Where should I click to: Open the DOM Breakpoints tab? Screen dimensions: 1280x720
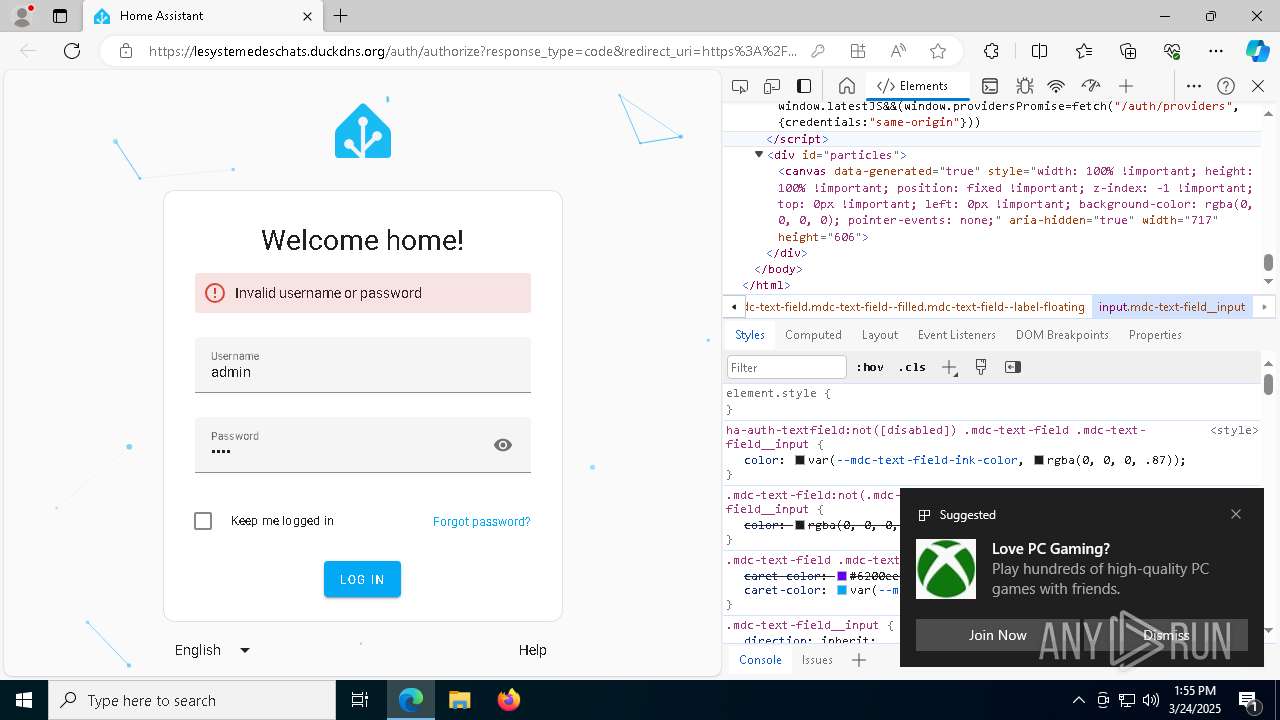1062,335
